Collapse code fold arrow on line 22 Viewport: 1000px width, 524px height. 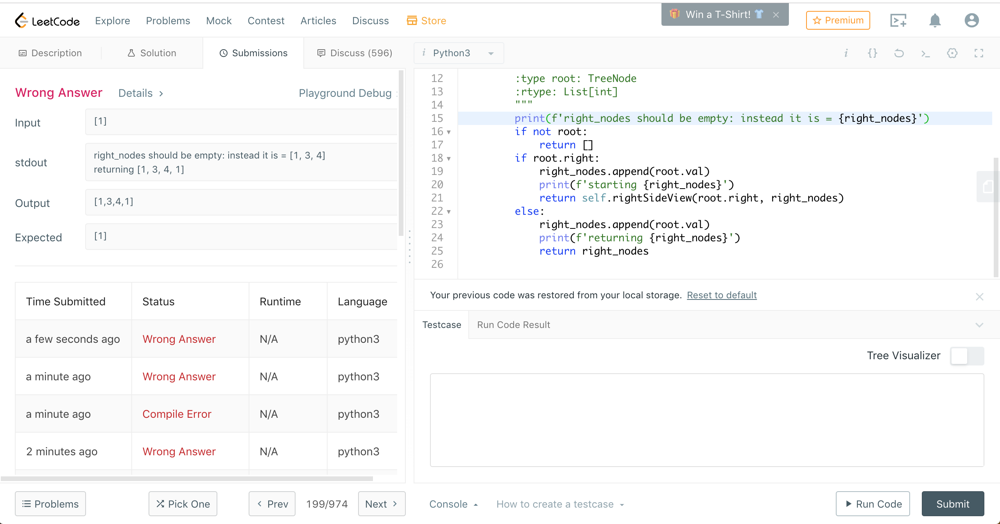(448, 212)
